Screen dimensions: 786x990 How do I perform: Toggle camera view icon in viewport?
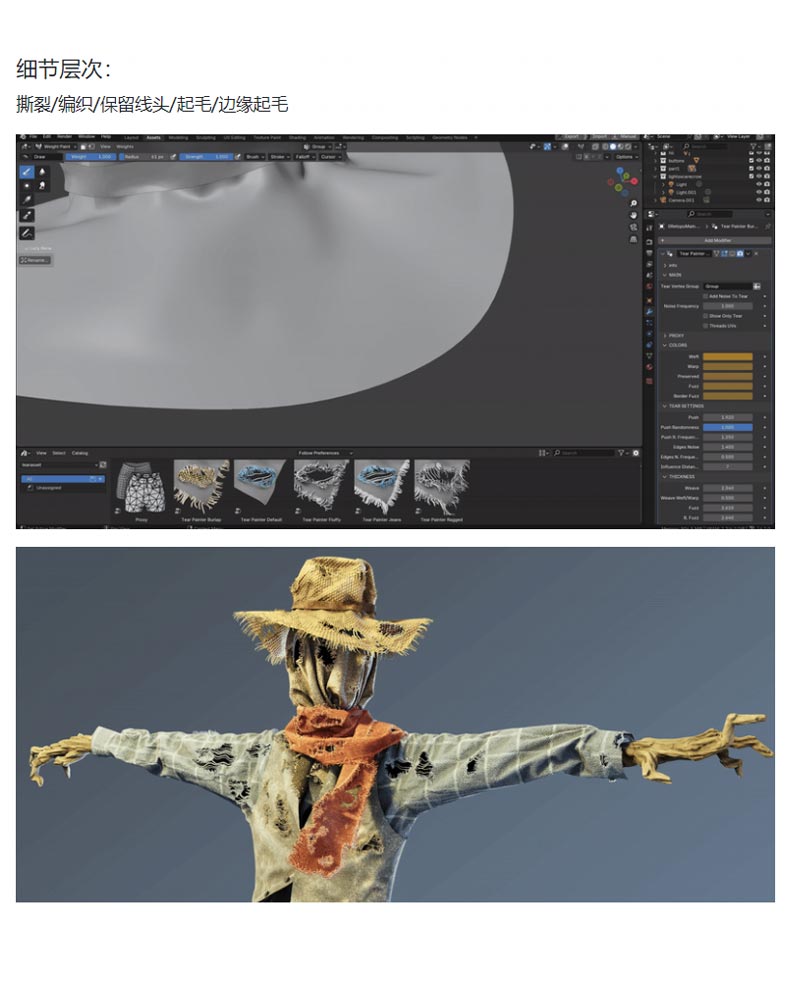[x=634, y=227]
